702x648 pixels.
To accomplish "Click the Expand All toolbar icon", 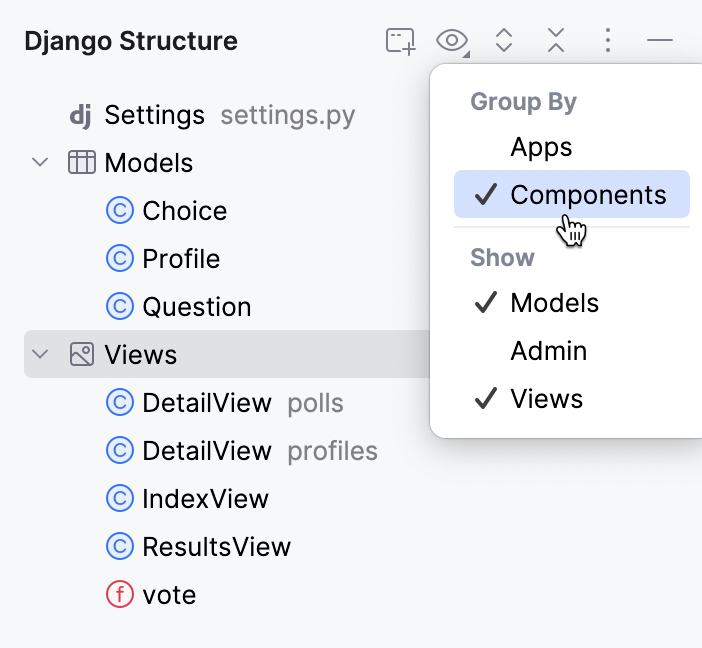I will [x=504, y=41].
